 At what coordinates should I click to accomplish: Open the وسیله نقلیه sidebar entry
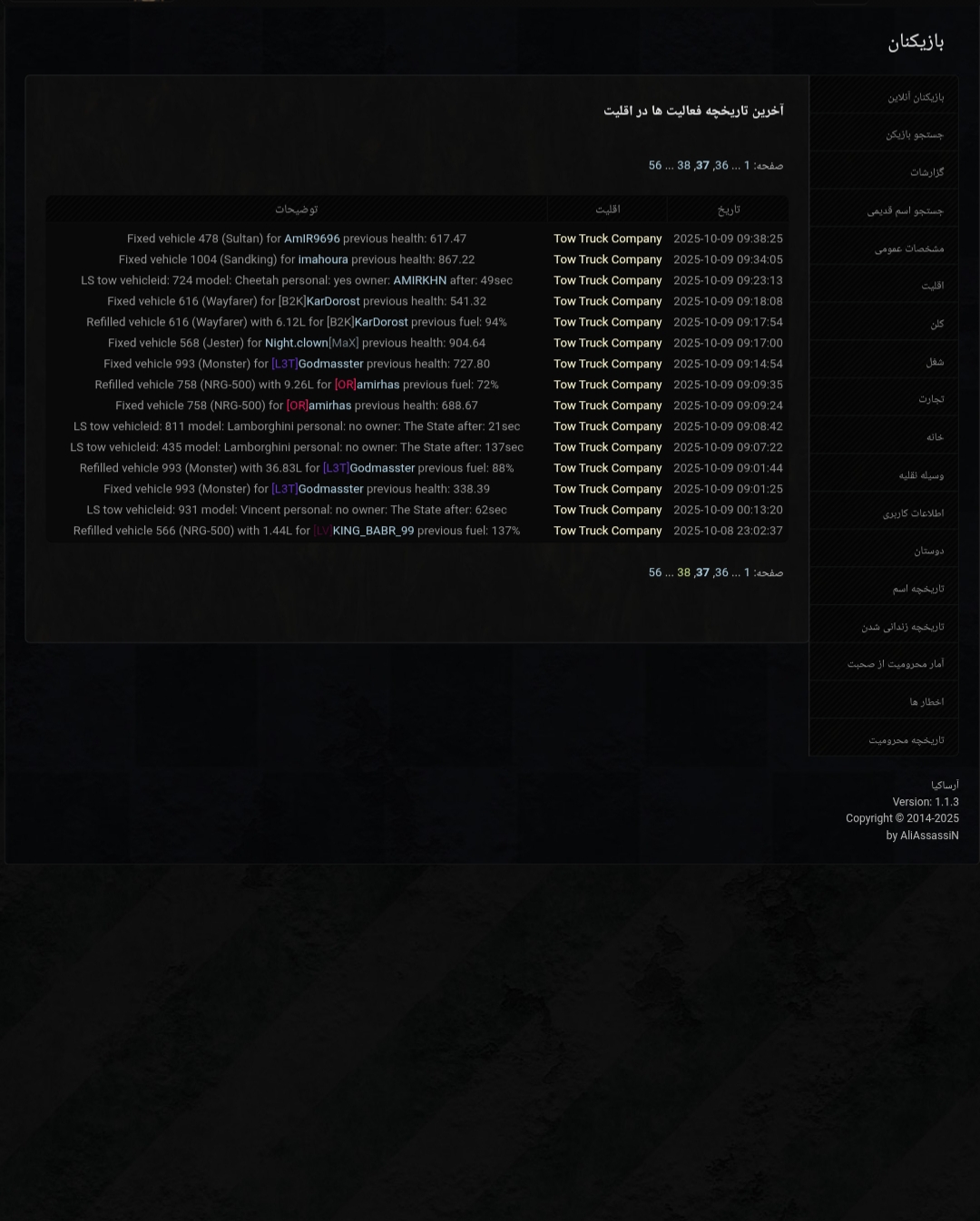(x=921, y=475)
